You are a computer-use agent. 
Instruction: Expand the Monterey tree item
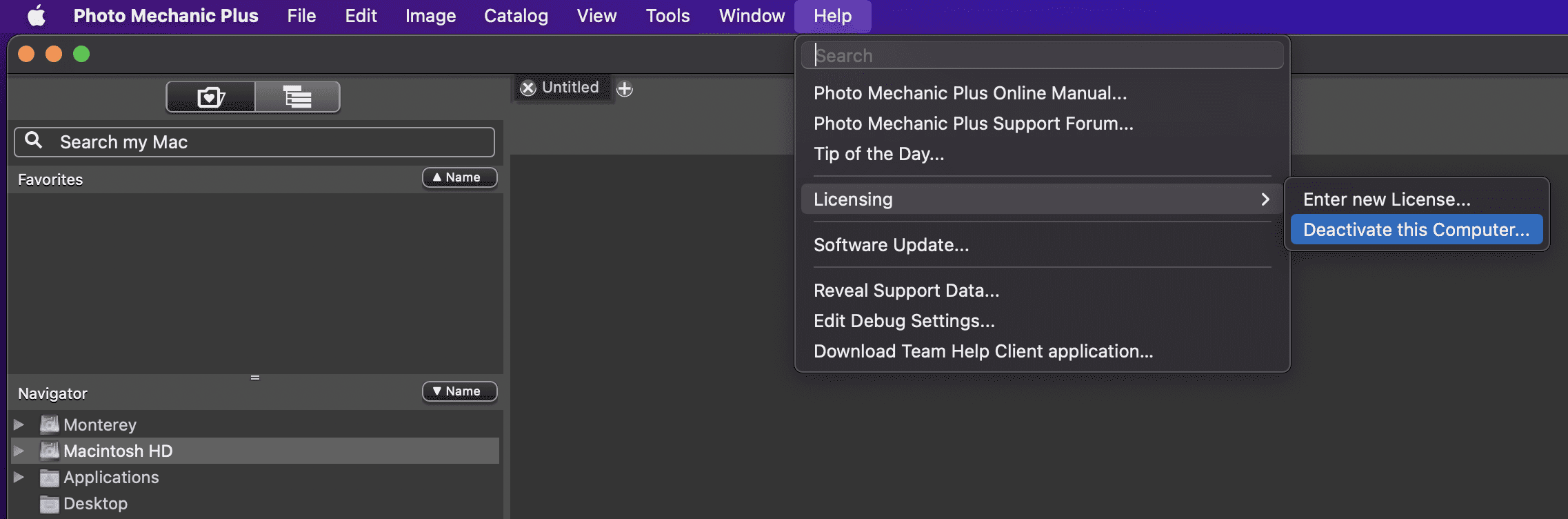[x=19, y=424]
